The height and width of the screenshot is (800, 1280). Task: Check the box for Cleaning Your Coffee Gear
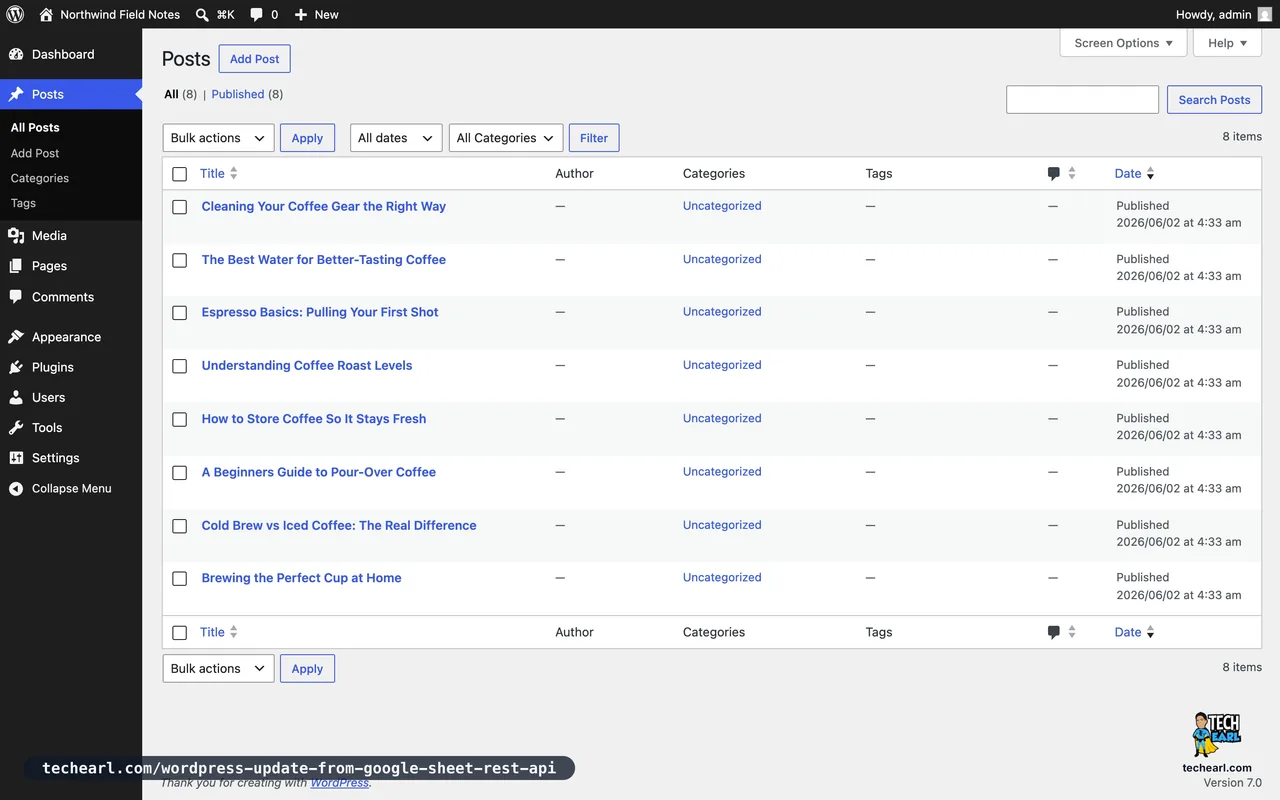[180, 207]
